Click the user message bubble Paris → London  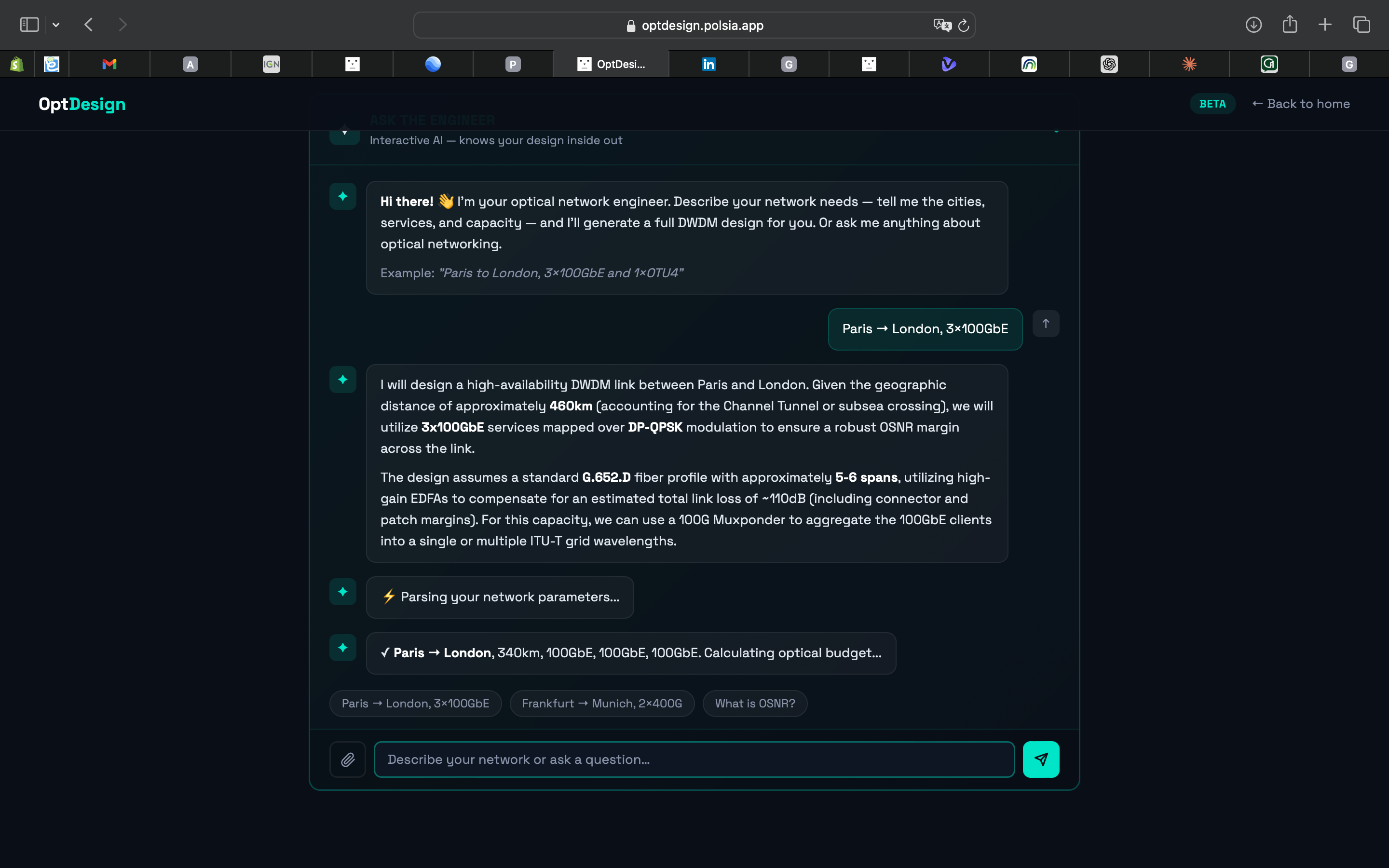925,329
